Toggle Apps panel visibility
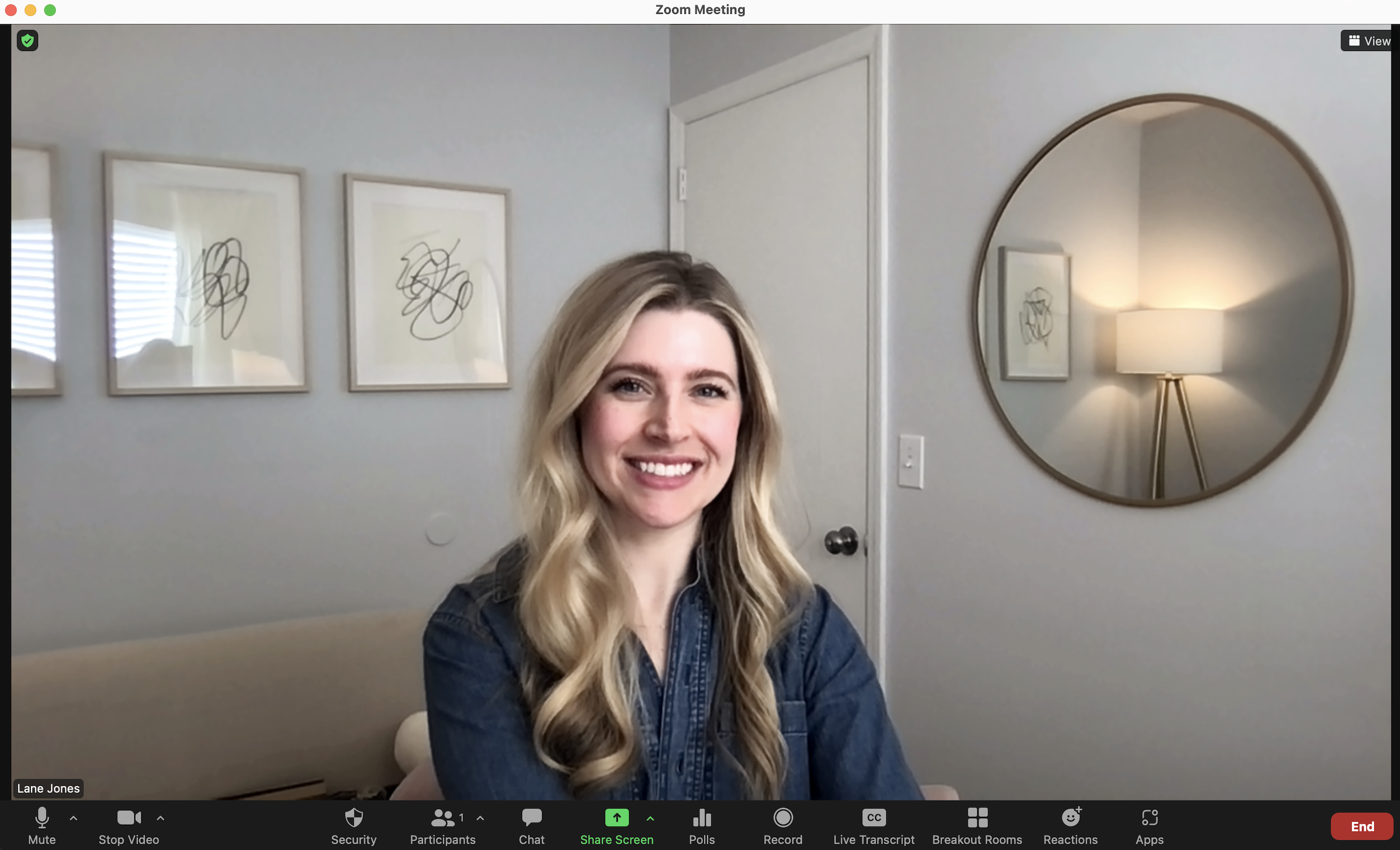This screenshot has height=850, width=1400. (1148, 826)
